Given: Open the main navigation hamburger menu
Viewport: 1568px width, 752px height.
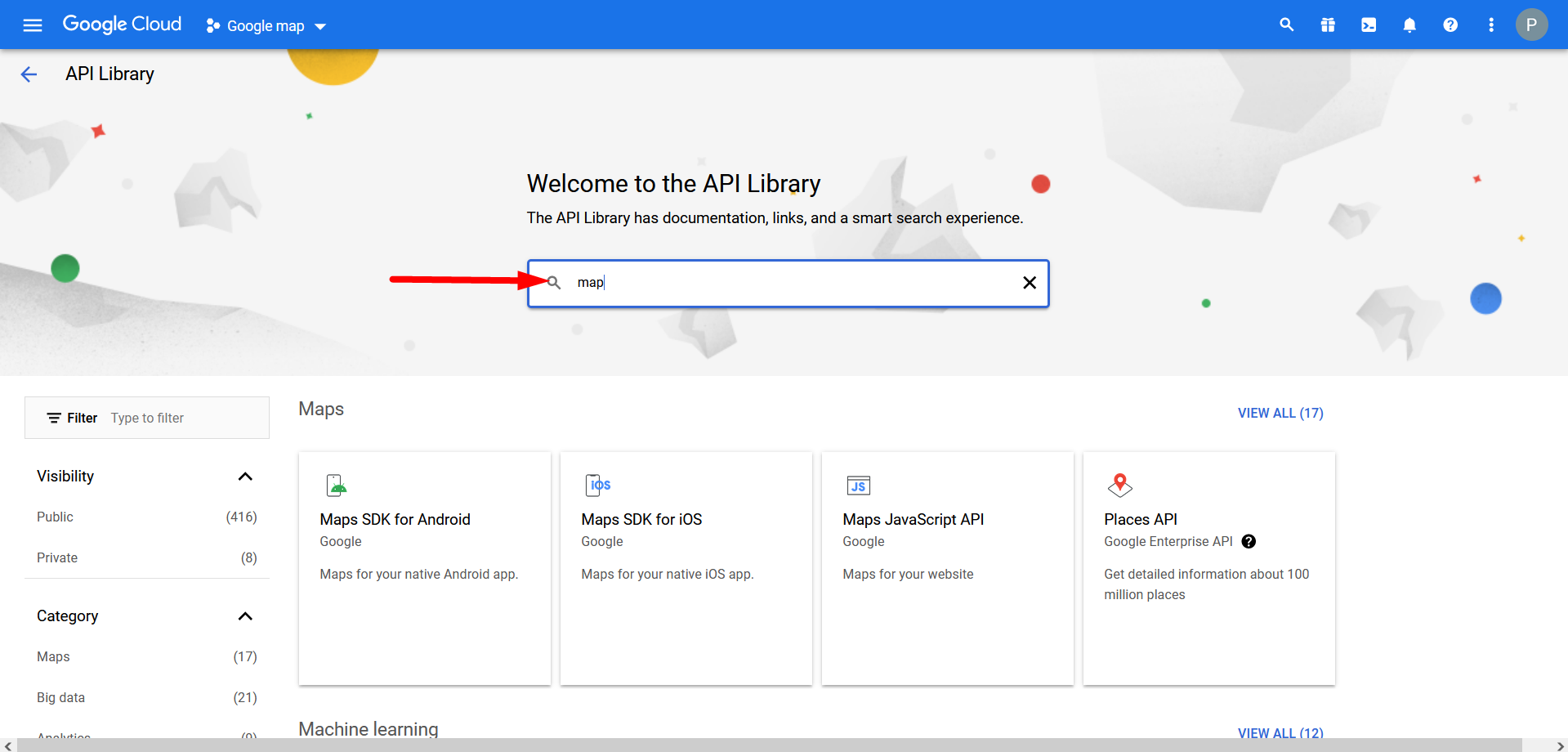Looking at the screenshot, I should (33, 25).
